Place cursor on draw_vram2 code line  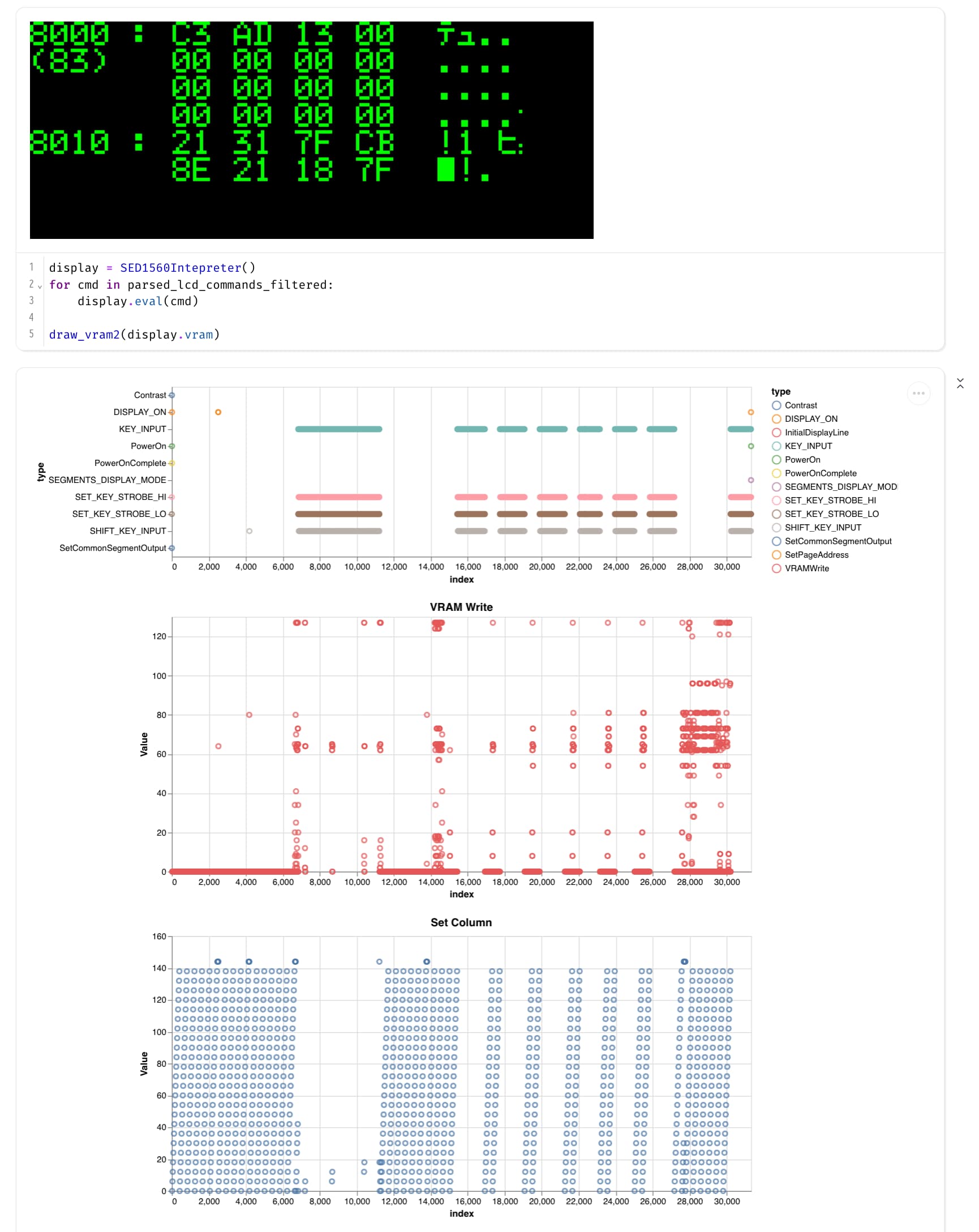(134, 334)
